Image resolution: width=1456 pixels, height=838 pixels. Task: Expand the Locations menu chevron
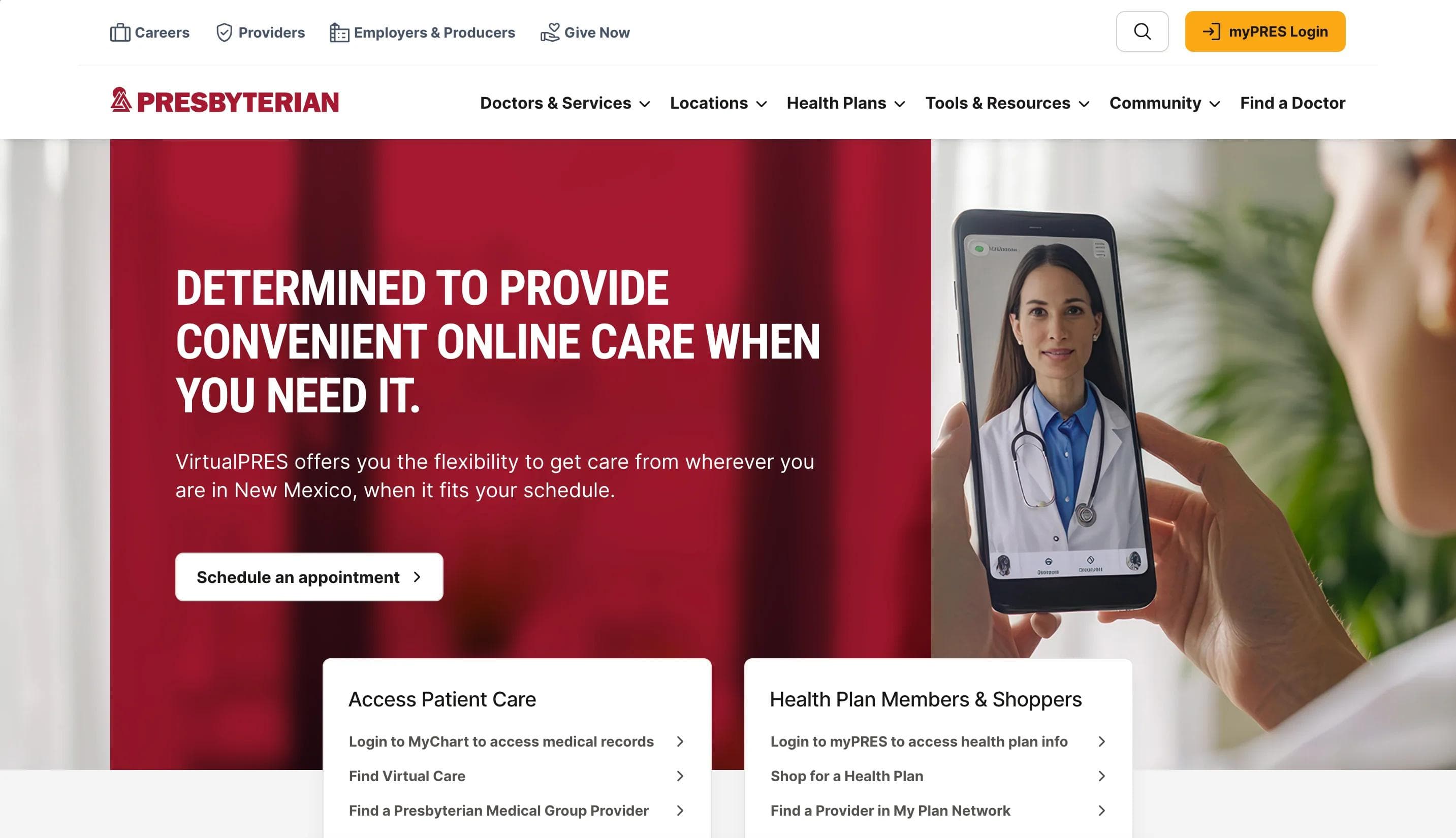pos(761,104)
